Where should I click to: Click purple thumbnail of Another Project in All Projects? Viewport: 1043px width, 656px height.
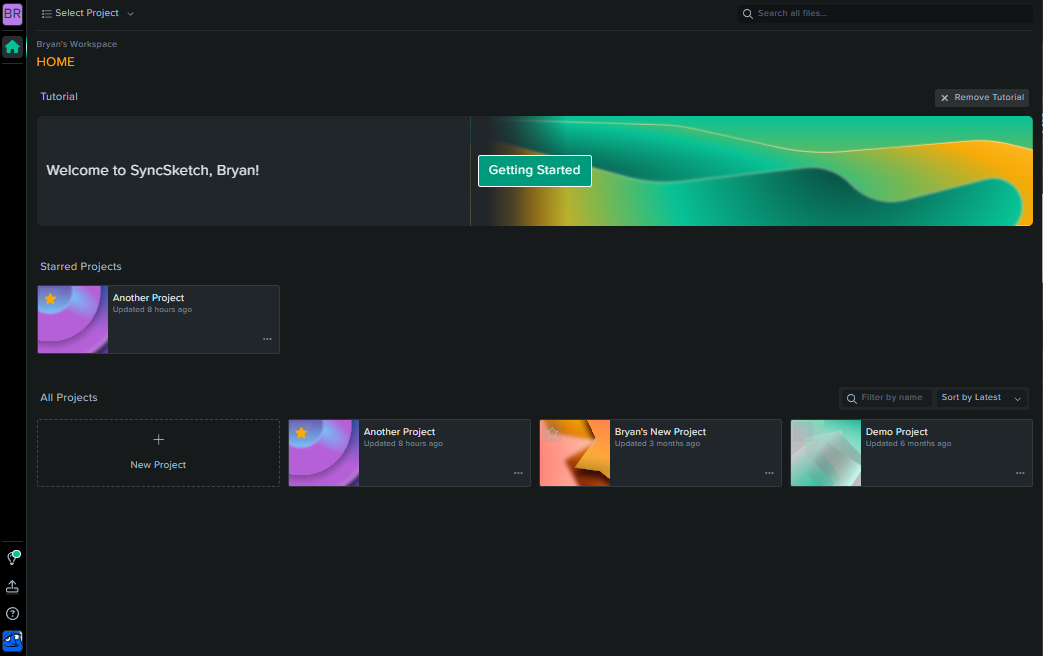coord(324,453)
